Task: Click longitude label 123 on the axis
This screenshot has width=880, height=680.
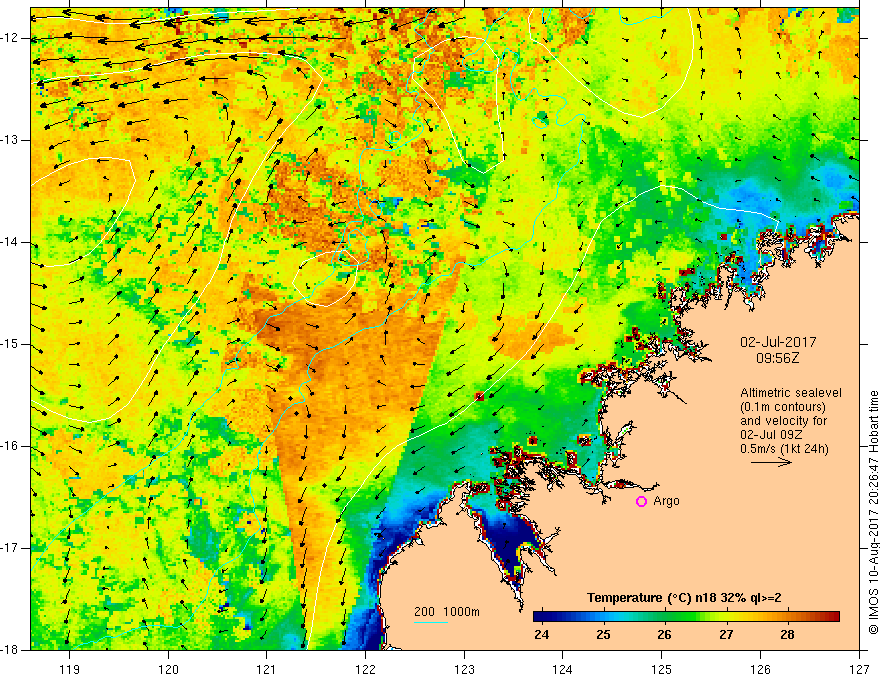Action: pyautogui.click(x=464, y=669)
